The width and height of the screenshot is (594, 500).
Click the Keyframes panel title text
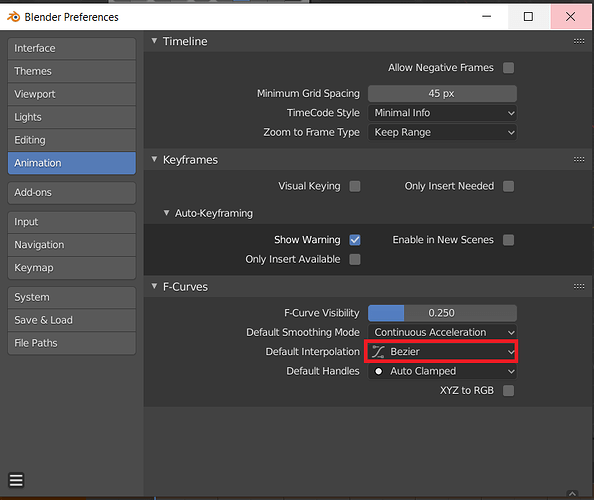tap(190, 160)
